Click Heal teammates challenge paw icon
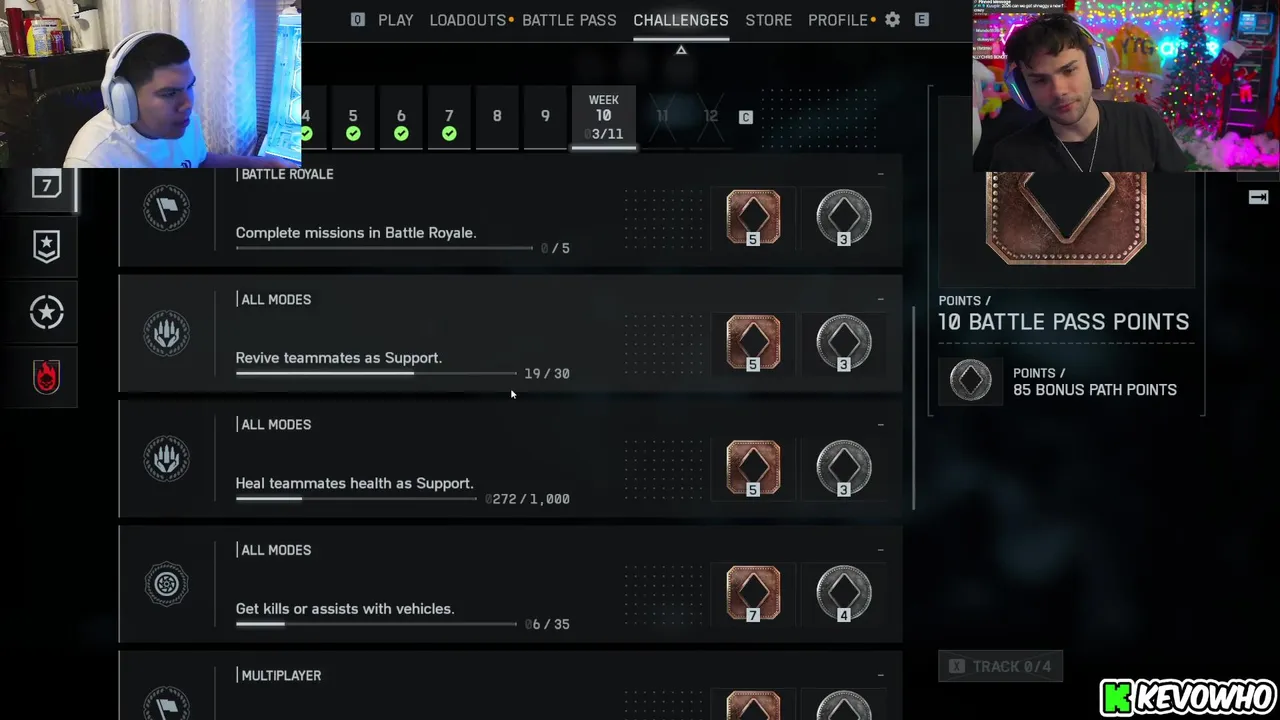Screen dimensions: 1280x720 [x=166, y=458]
